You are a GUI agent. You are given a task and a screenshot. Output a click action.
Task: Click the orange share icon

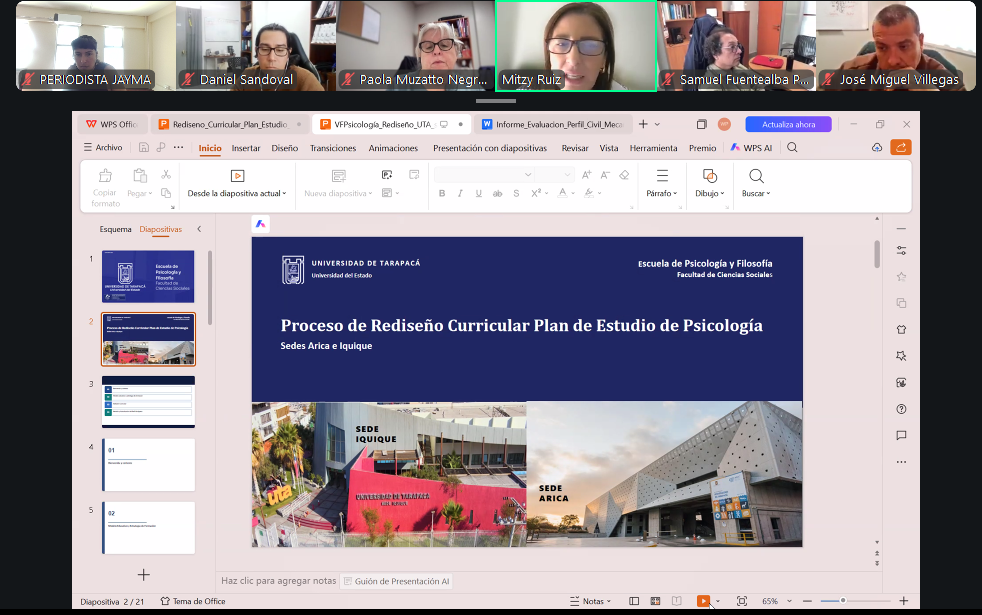pos(901,147)
